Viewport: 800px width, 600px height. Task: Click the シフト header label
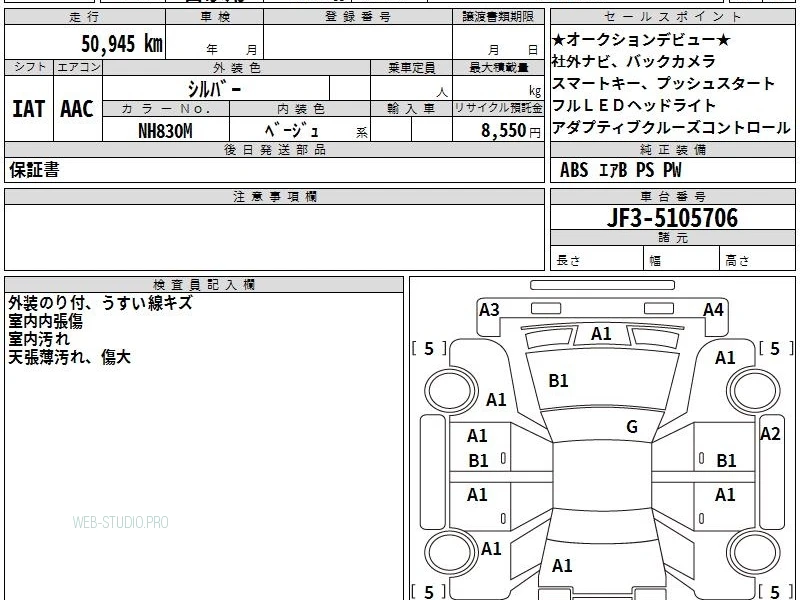pos(30,67)
